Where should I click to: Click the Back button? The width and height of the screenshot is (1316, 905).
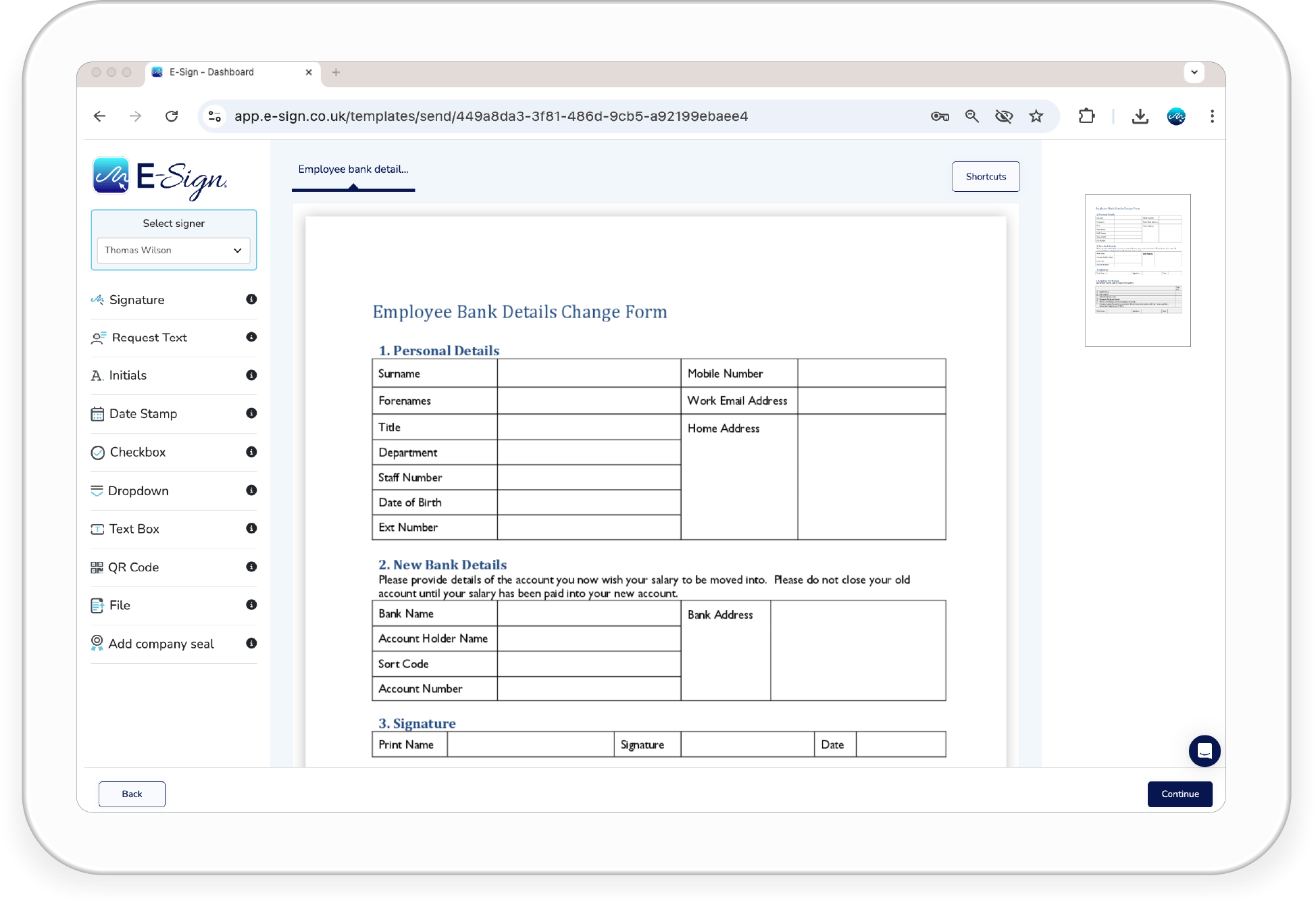click(132, 794)
